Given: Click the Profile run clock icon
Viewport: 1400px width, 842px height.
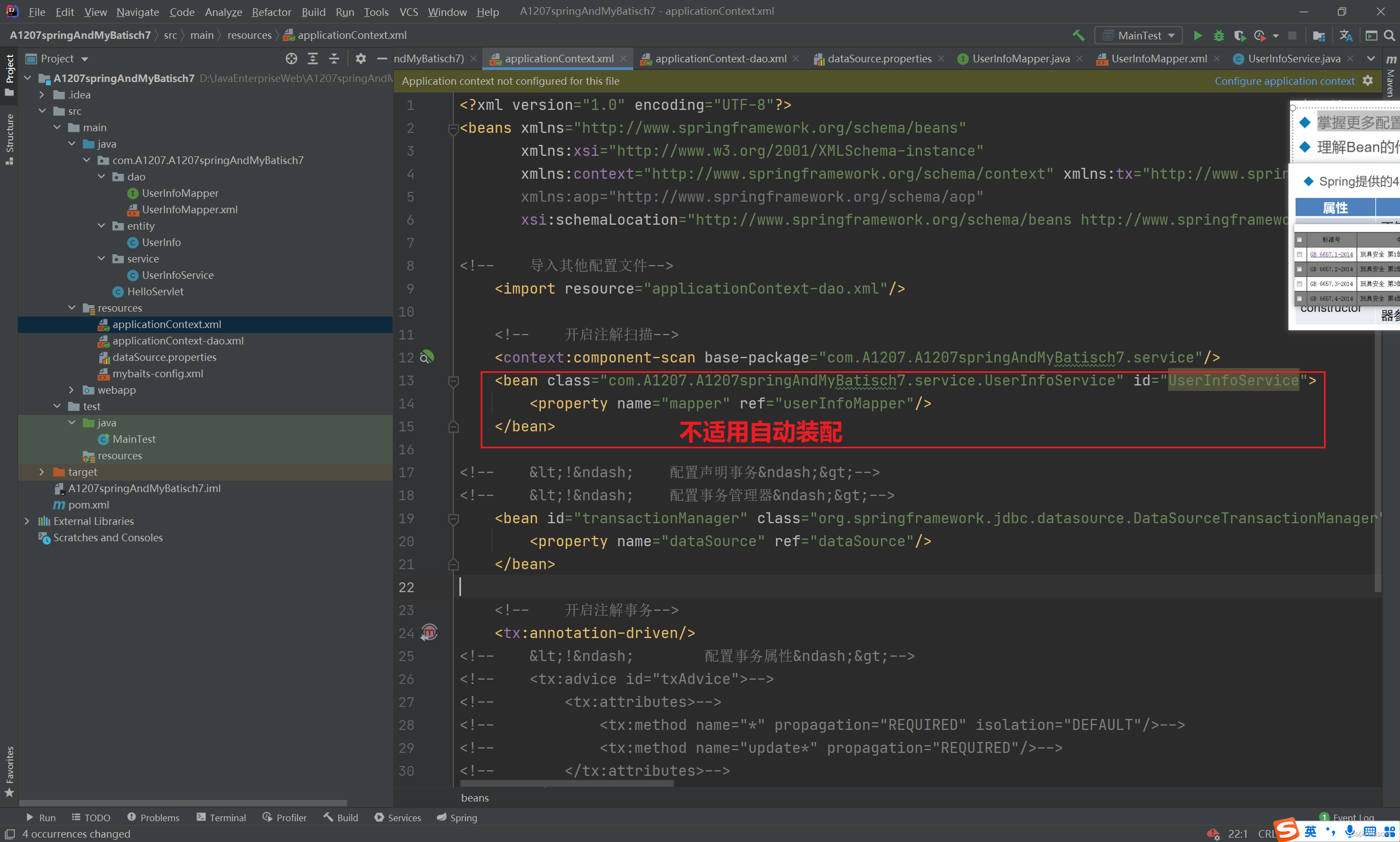Looking at the screenshot, I should (x=1259, y=35).
